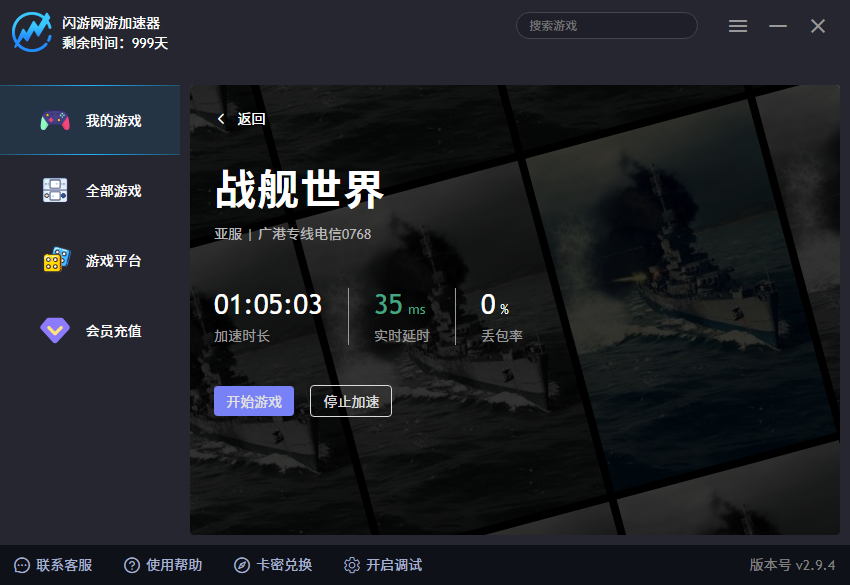Click the console icon for 全部游戏

click(55, 190)
